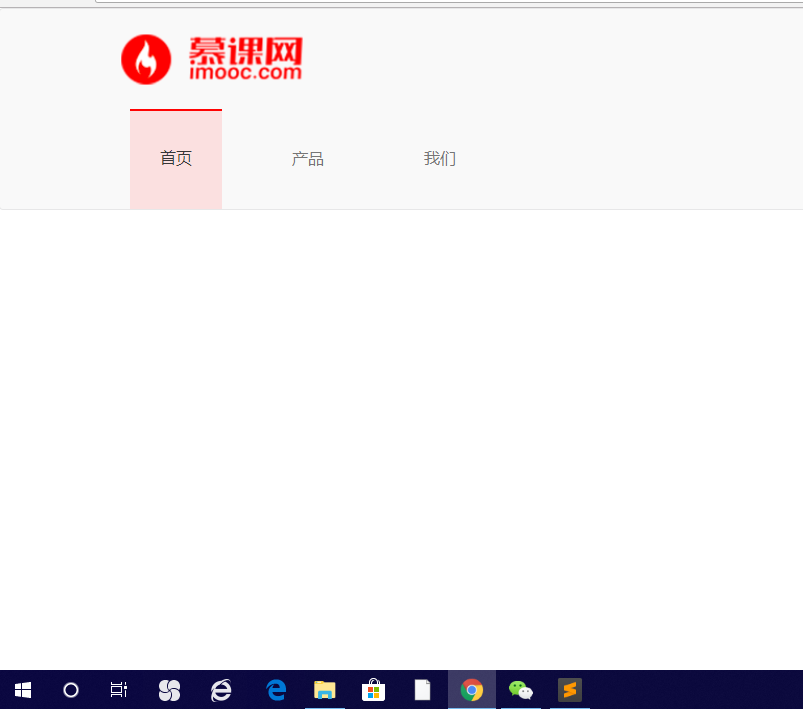Open the 我们 navigation item

coord(440,158)
